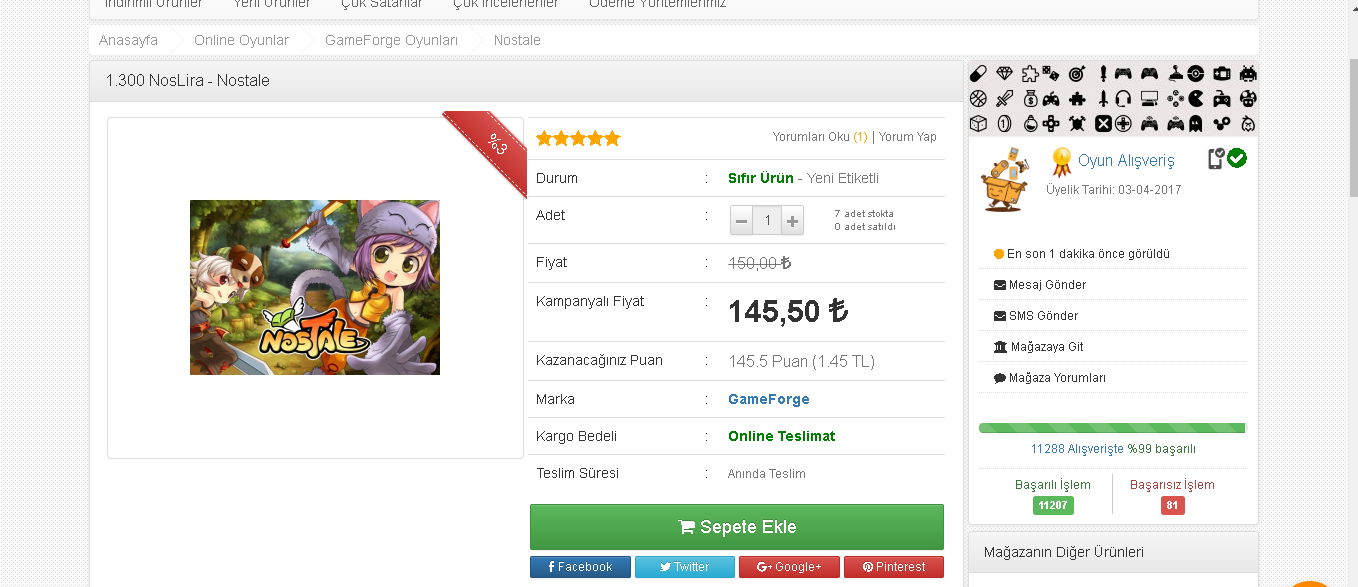The height and width of the screenshot is (587, 1358).
Task: Click the 7 adet stokta stock text
Action: [x=864, y=214]
